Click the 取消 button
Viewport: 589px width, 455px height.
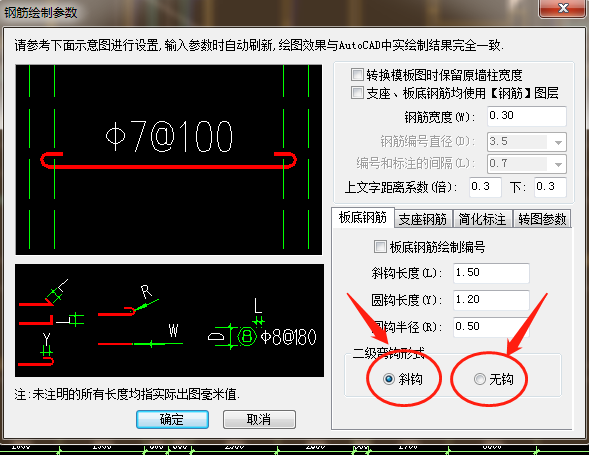(x=259, y=419)
